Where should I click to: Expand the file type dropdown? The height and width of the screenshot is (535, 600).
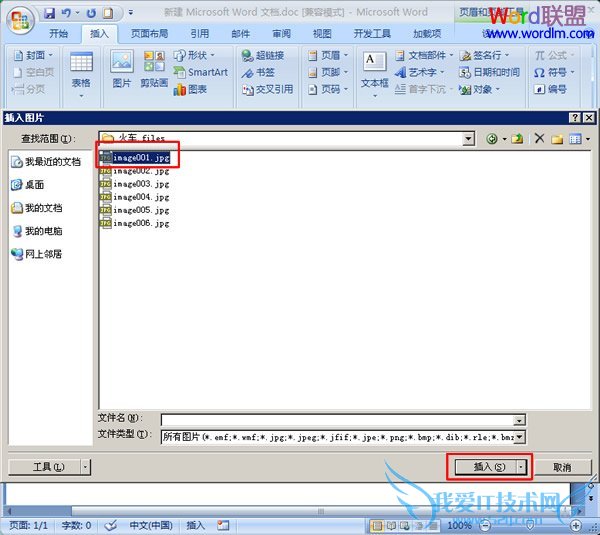(x=519, y=437)
